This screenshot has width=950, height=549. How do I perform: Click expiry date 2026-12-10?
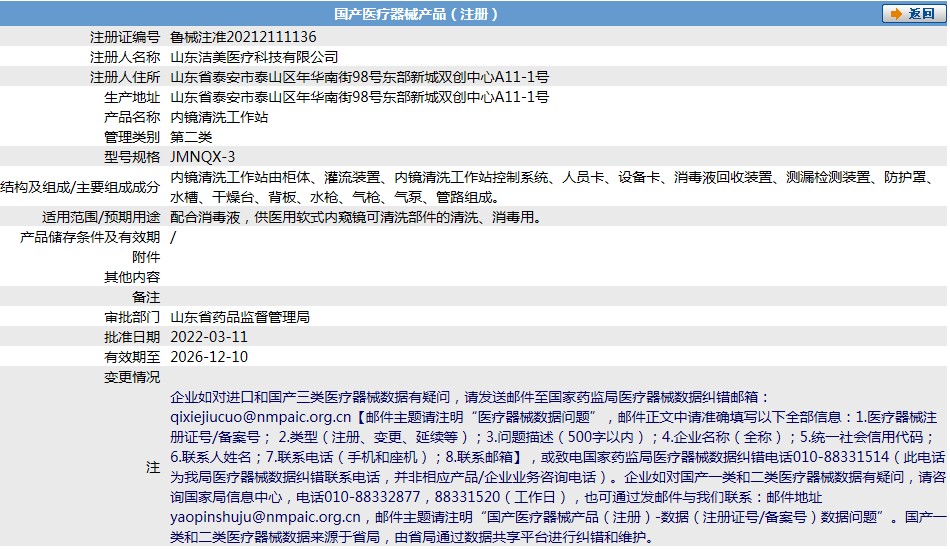tap(209, 357)
